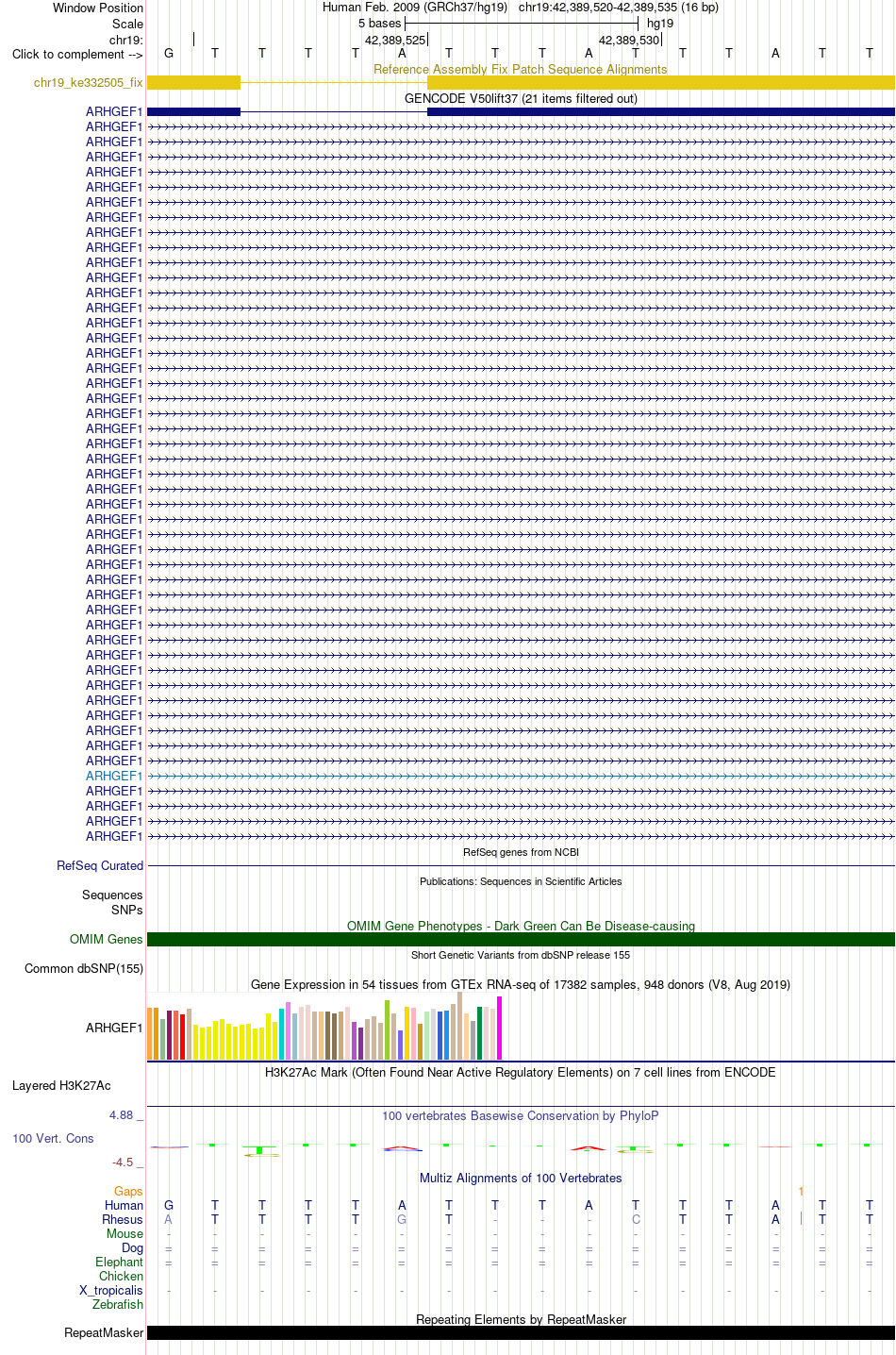This screenshot has height=1355, width=896.
Task: Open the RefSeq Curated track label
Action: click(x=100, y=866)
